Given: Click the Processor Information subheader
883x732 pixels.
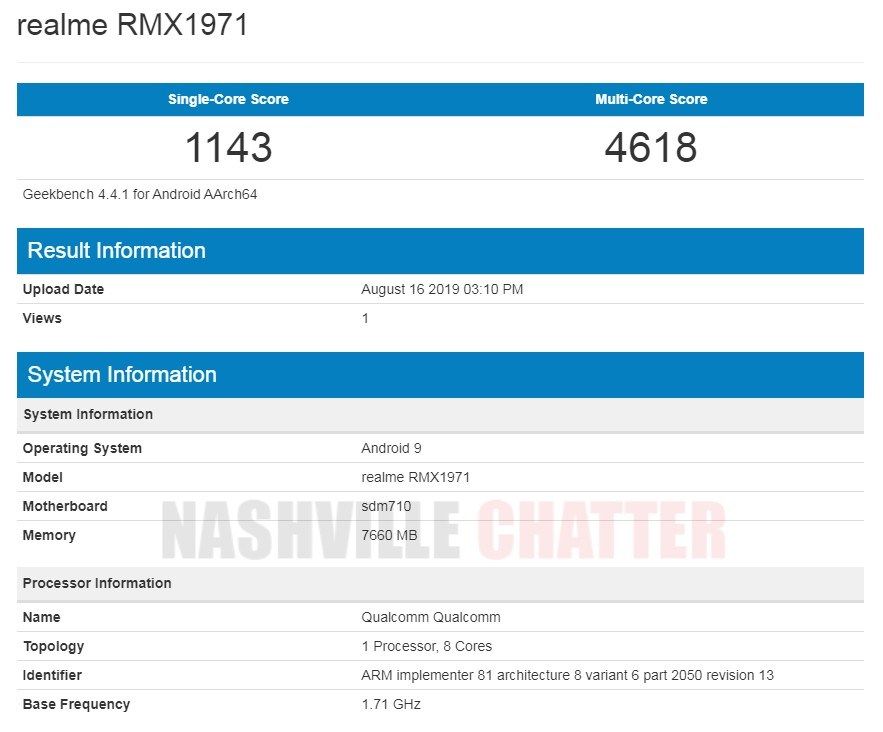Looking at the screenshot, I should 440,583.
